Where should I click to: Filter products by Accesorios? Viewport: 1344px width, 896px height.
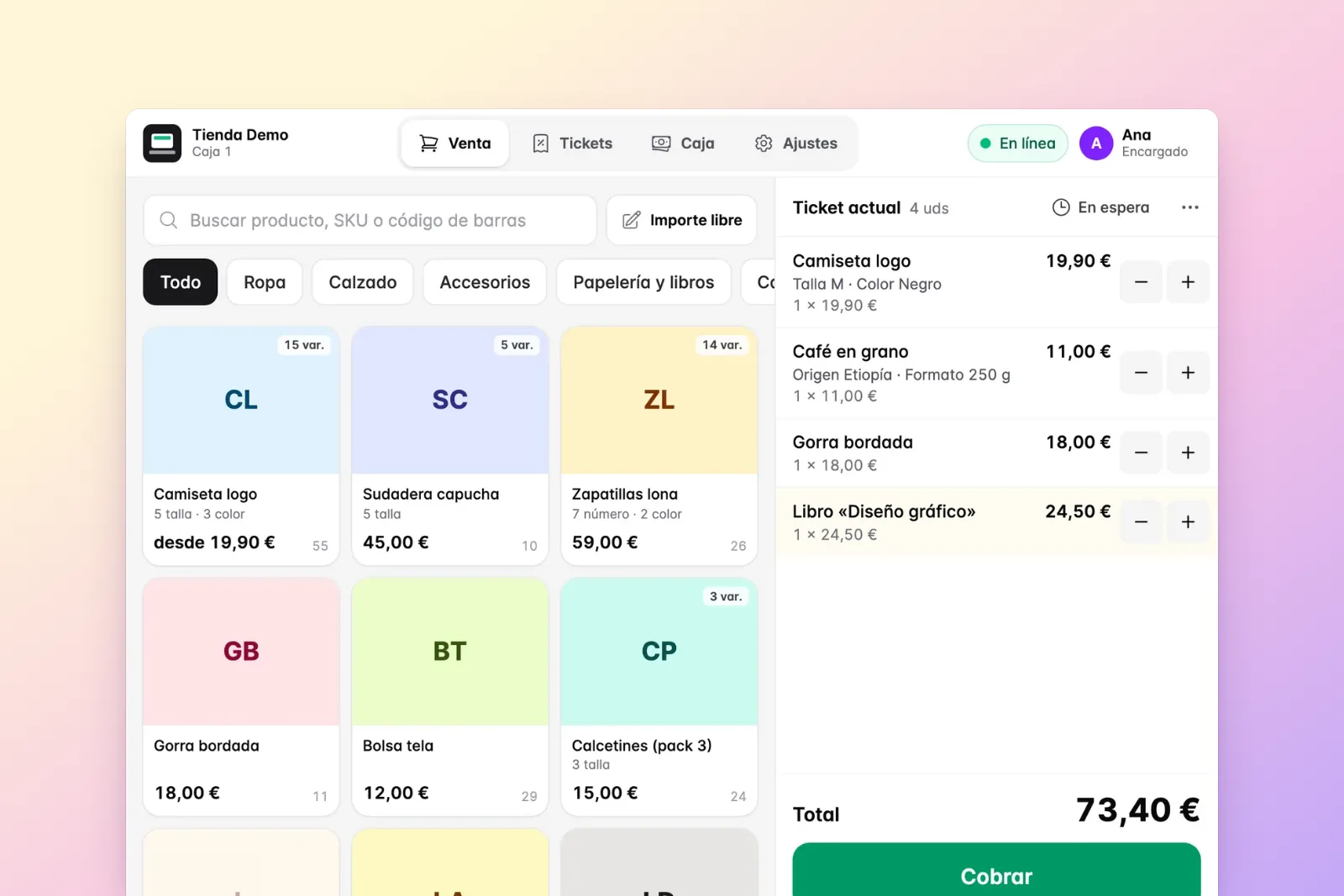(485, 282)
